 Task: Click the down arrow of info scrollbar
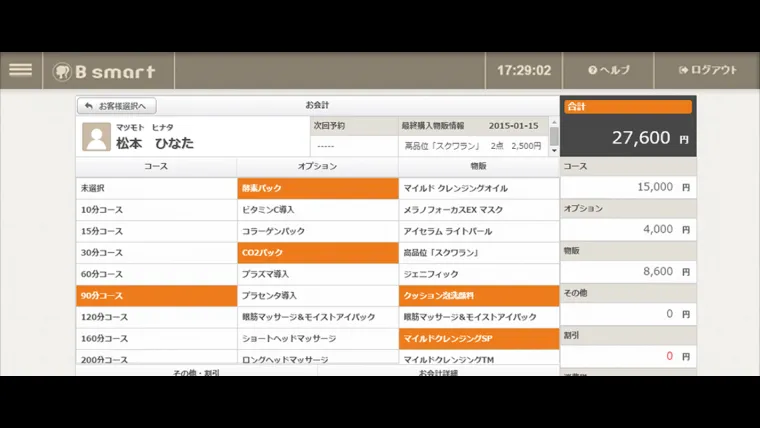tap(554, 151)
